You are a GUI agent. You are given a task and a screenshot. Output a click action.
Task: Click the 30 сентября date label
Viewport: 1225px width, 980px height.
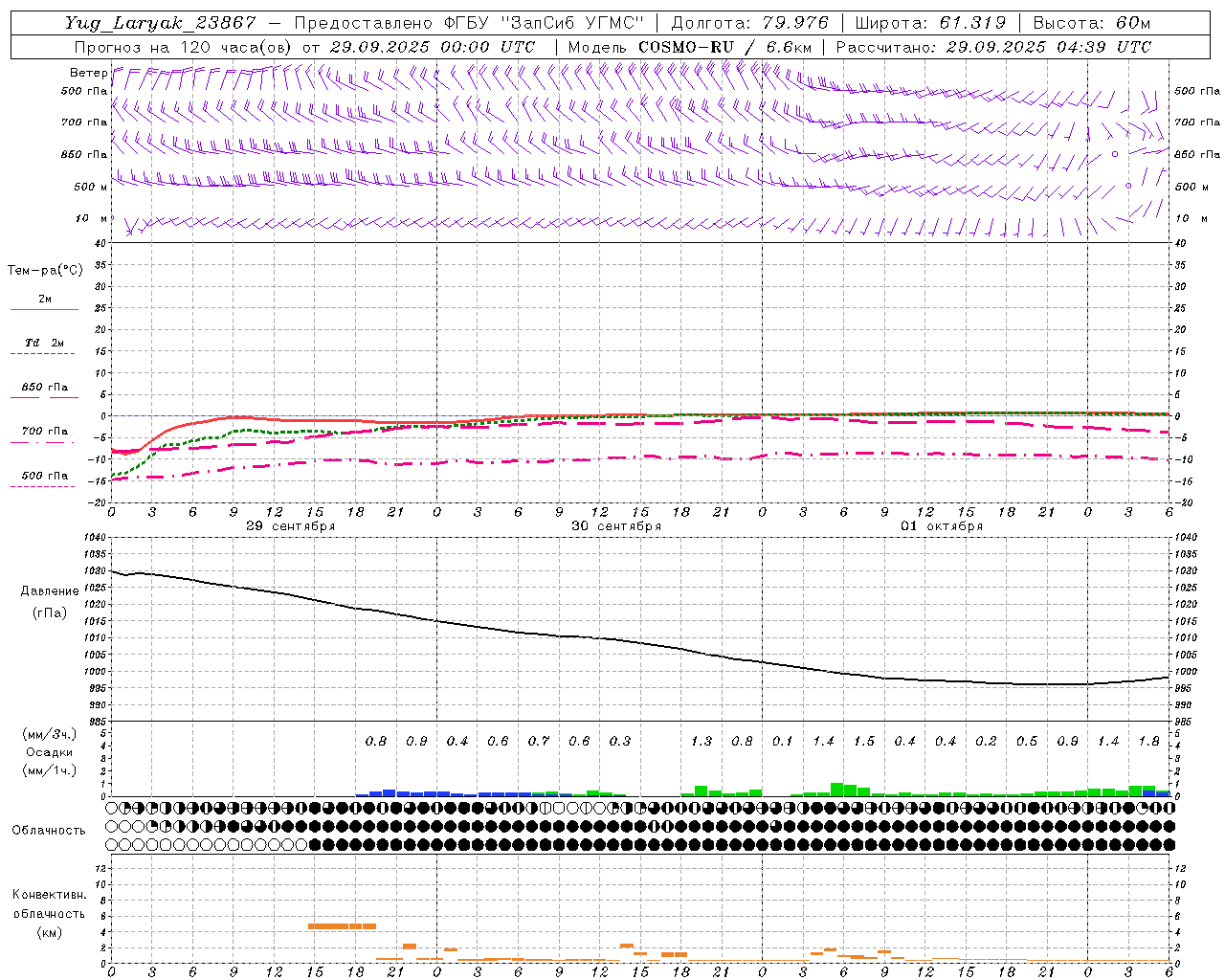point(616,526)
